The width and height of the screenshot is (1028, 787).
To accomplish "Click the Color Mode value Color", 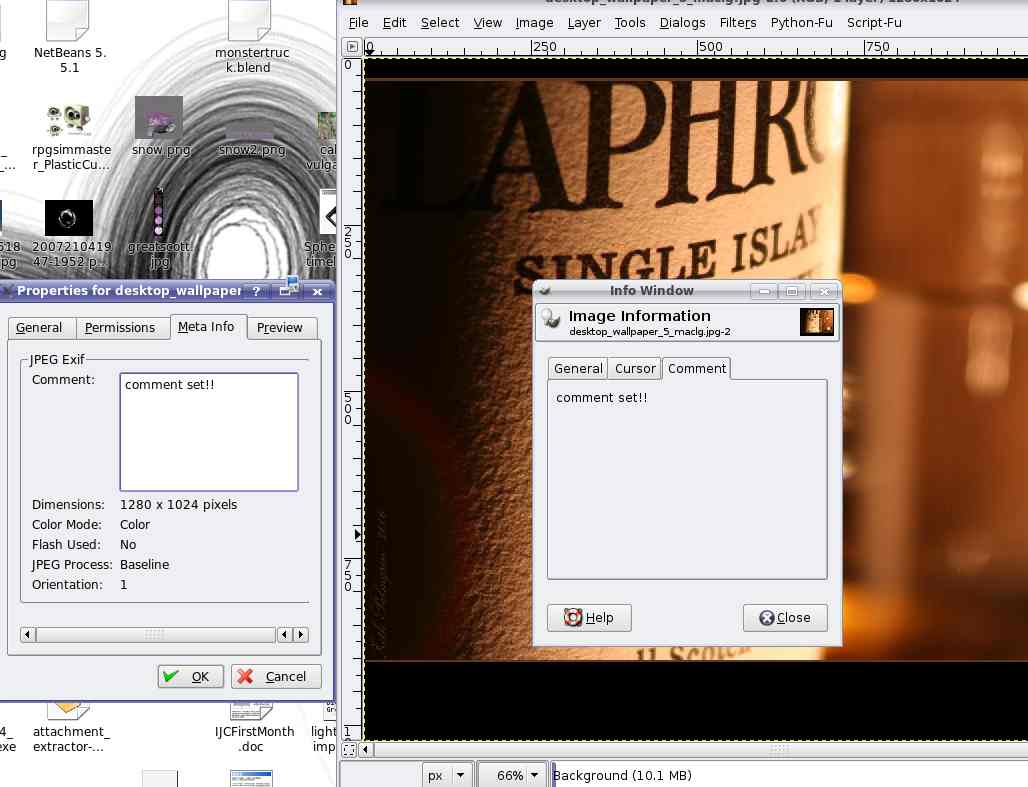I will pyautogui.click(x=135, y=525).
